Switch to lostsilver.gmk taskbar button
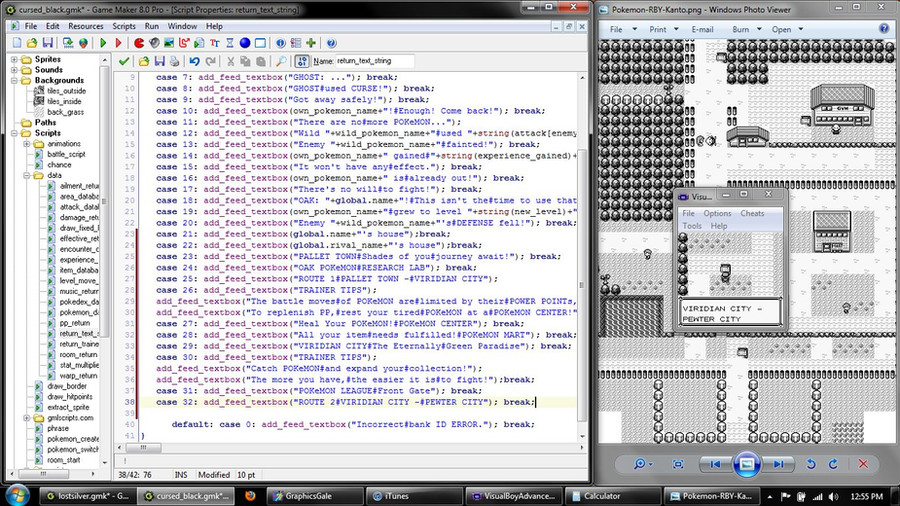Image resolution: width=900 pixels, height=506 pixels. (x=87, y=496)
